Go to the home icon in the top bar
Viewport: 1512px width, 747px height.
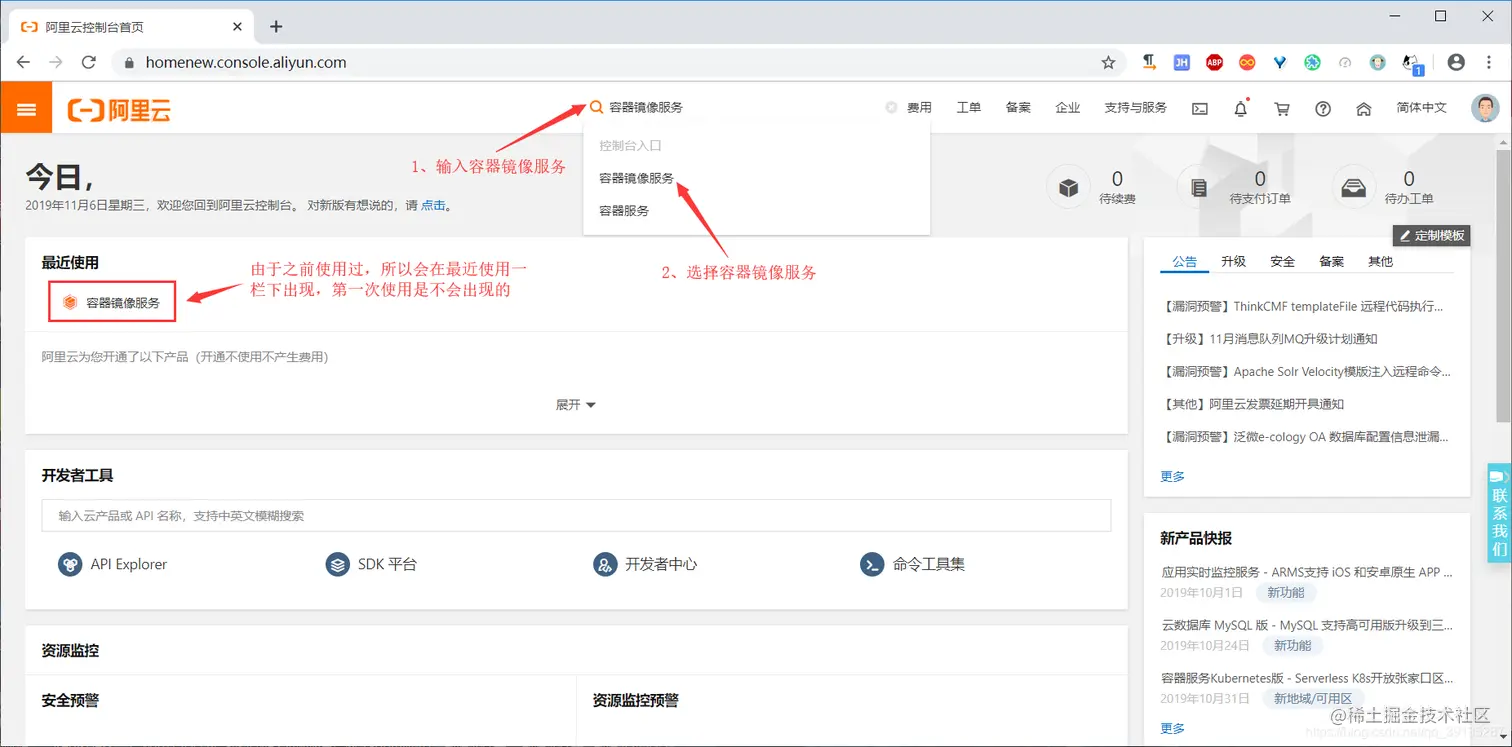pyautogui.click(x=1363, y=109)
